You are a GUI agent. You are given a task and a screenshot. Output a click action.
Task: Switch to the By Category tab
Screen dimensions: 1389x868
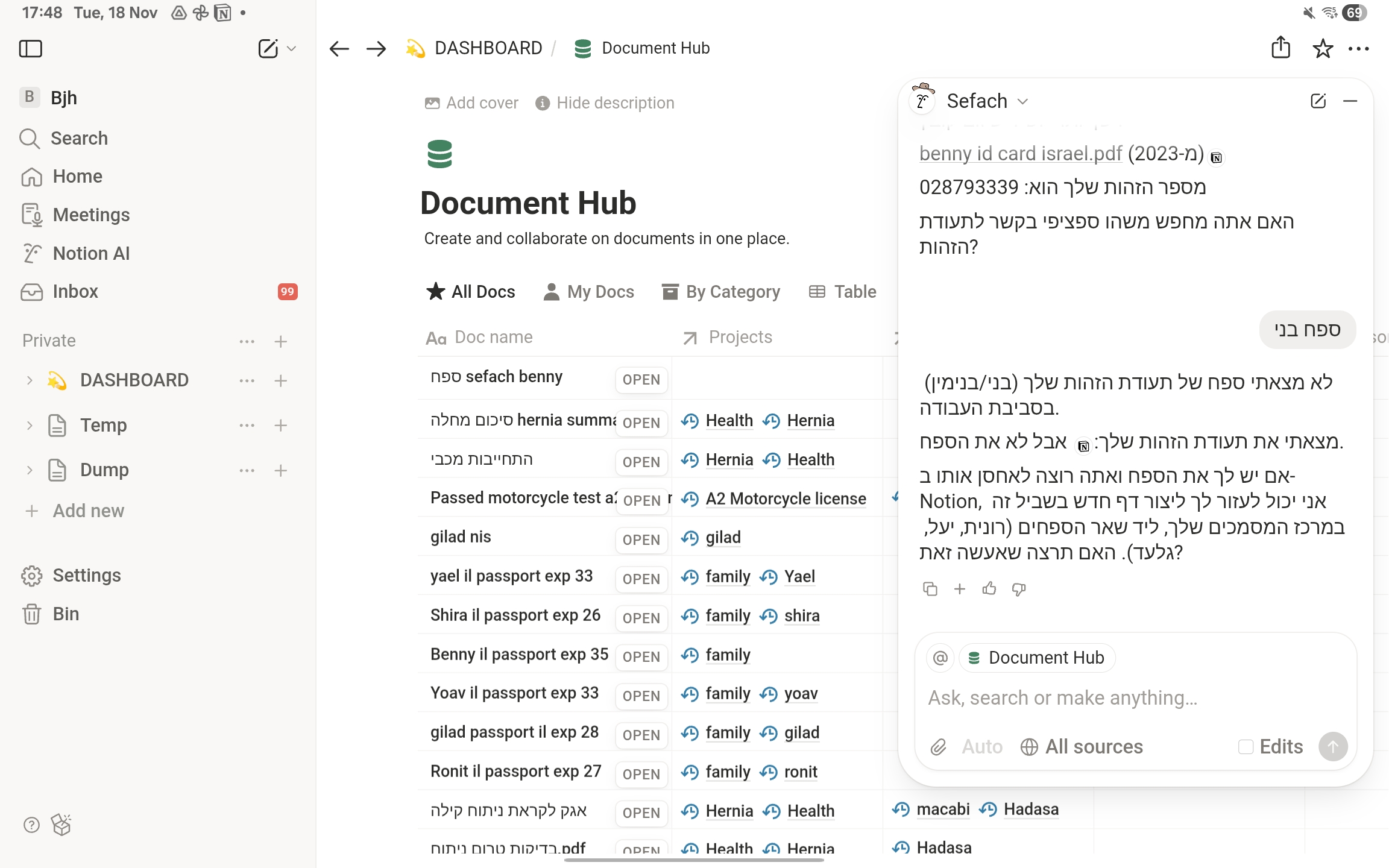[x=721, y=292]
